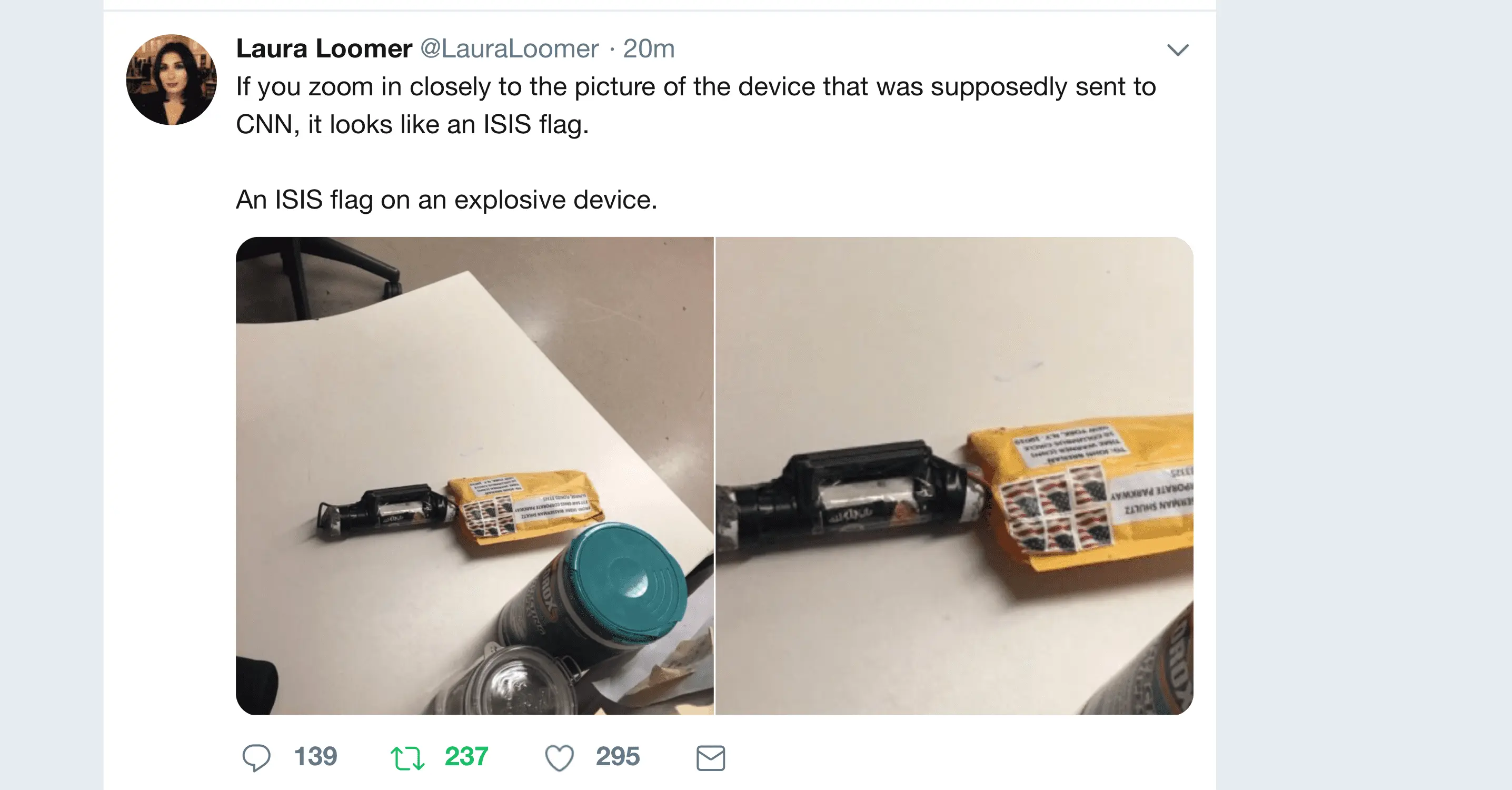Visit the @LauraLoomer handle link

(510, 48)
